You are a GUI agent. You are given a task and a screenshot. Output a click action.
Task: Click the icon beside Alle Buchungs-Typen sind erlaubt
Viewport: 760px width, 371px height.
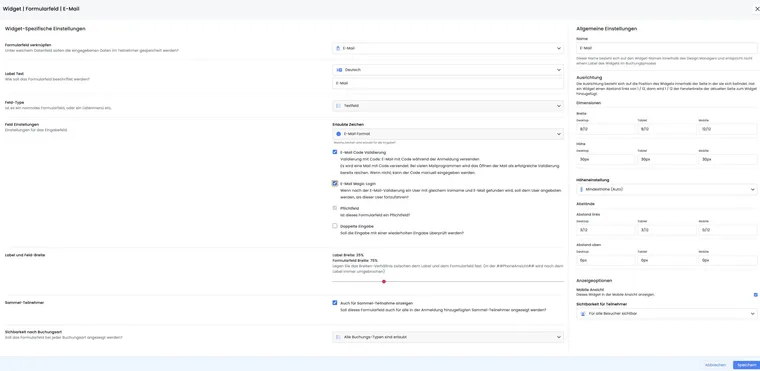(338, 337)
